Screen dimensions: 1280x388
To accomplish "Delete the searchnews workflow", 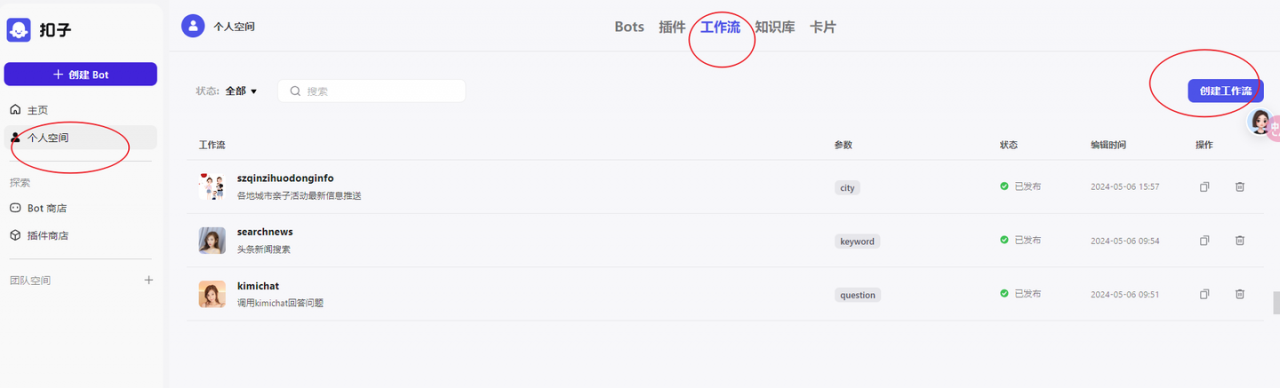I will point(1240,240).
